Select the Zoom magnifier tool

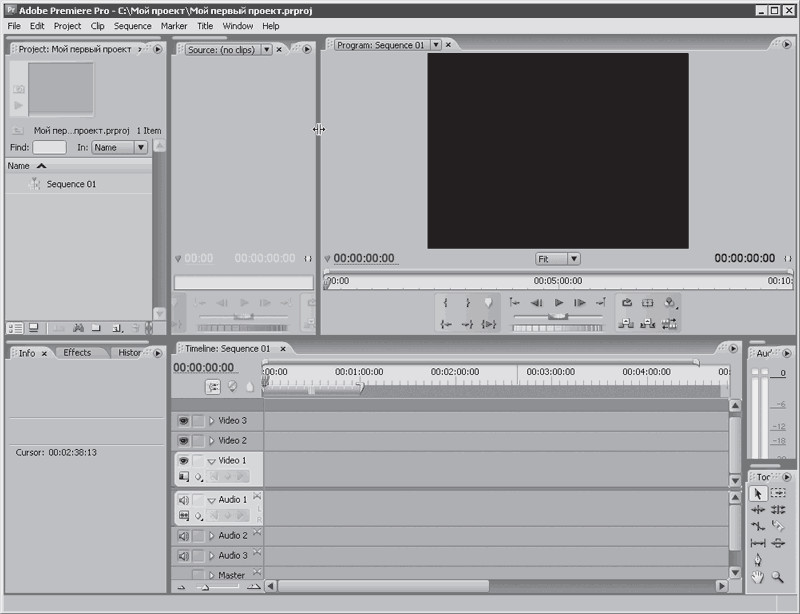tap(777, 577)
